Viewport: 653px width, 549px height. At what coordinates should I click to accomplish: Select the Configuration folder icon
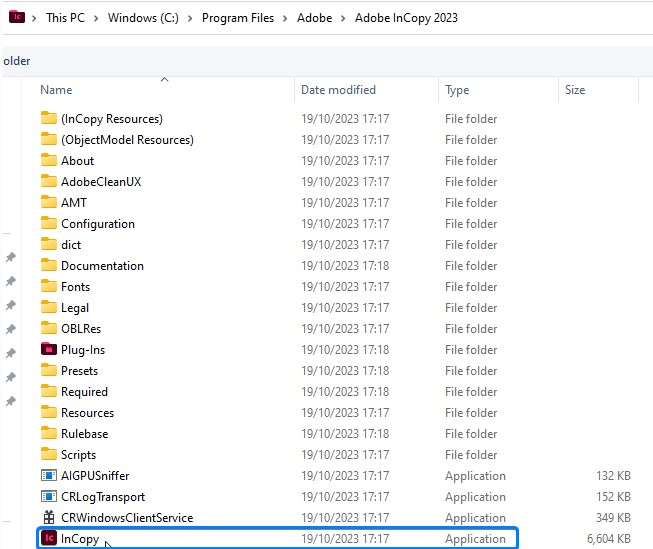click(x=49, y=223)
